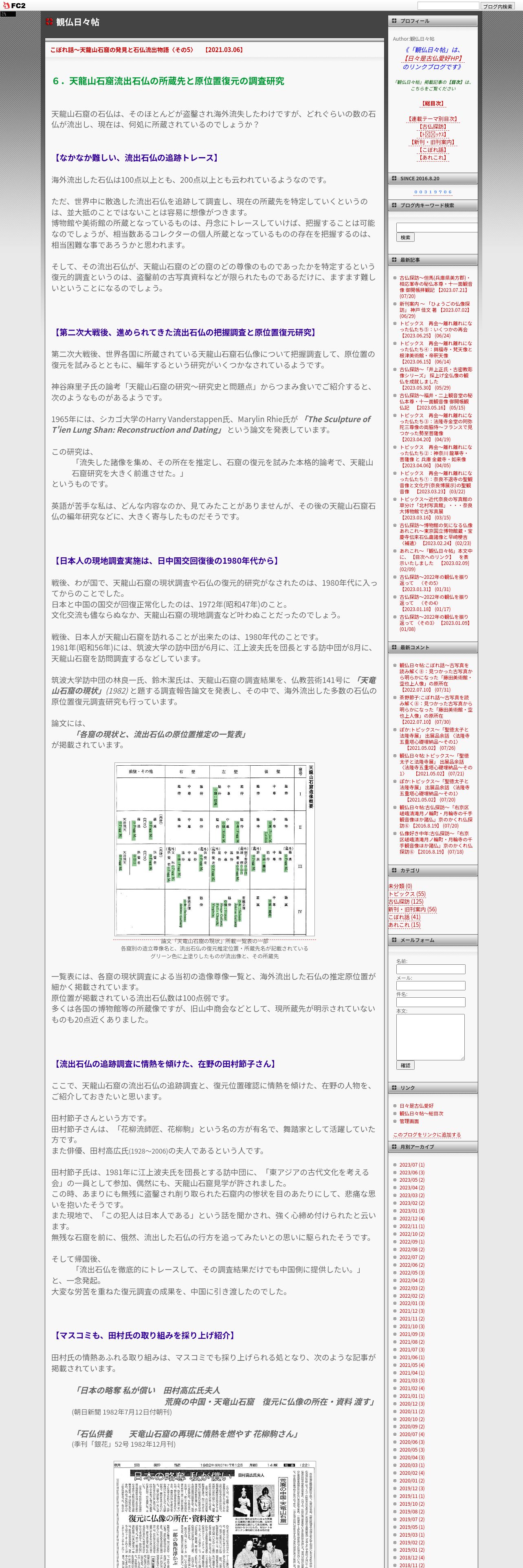This screenshot has width=523, height=1568.
Task: Open recent post 2022年の観仏を振り返って その5
Action: click(x=434, y=583)
